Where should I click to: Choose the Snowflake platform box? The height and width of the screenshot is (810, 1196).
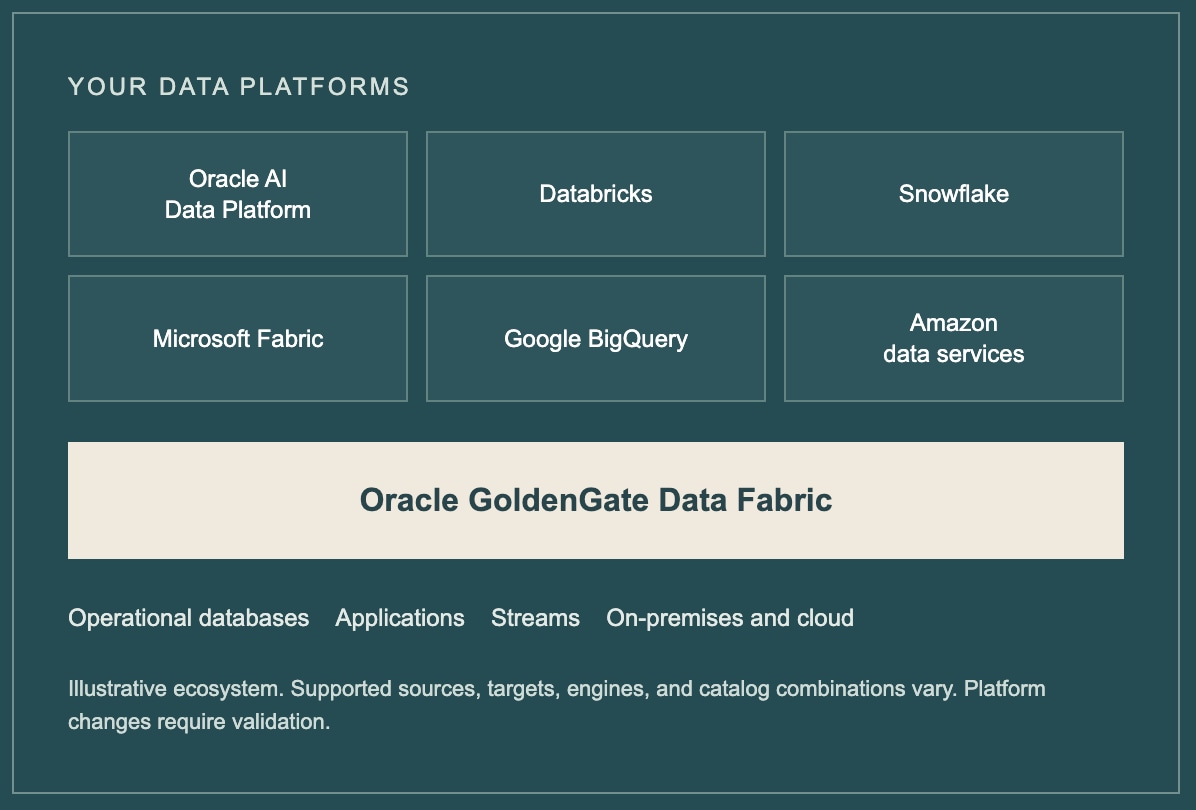click(x=953, y=194)
